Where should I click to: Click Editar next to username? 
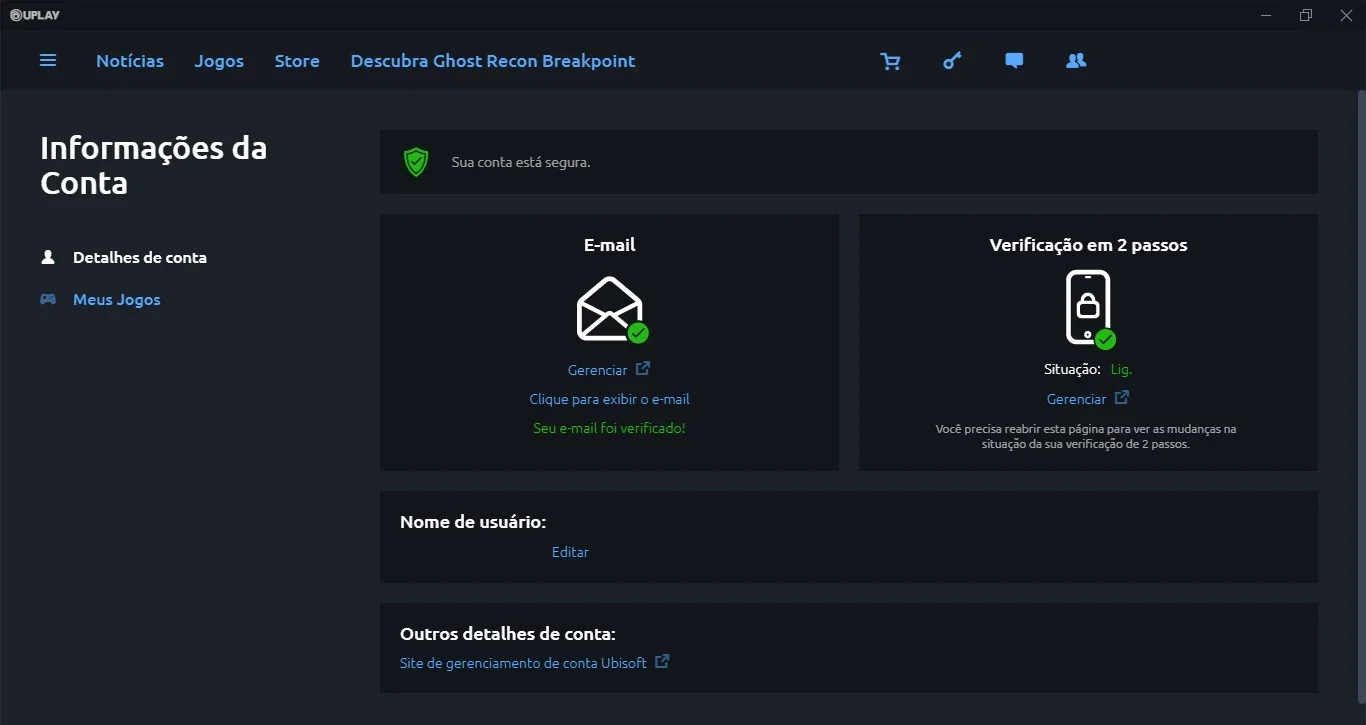tap(570, 552)
